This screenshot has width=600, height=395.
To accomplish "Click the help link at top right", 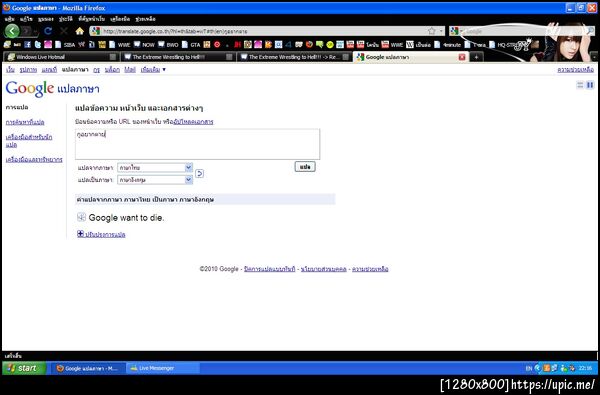I will point(576,70).
